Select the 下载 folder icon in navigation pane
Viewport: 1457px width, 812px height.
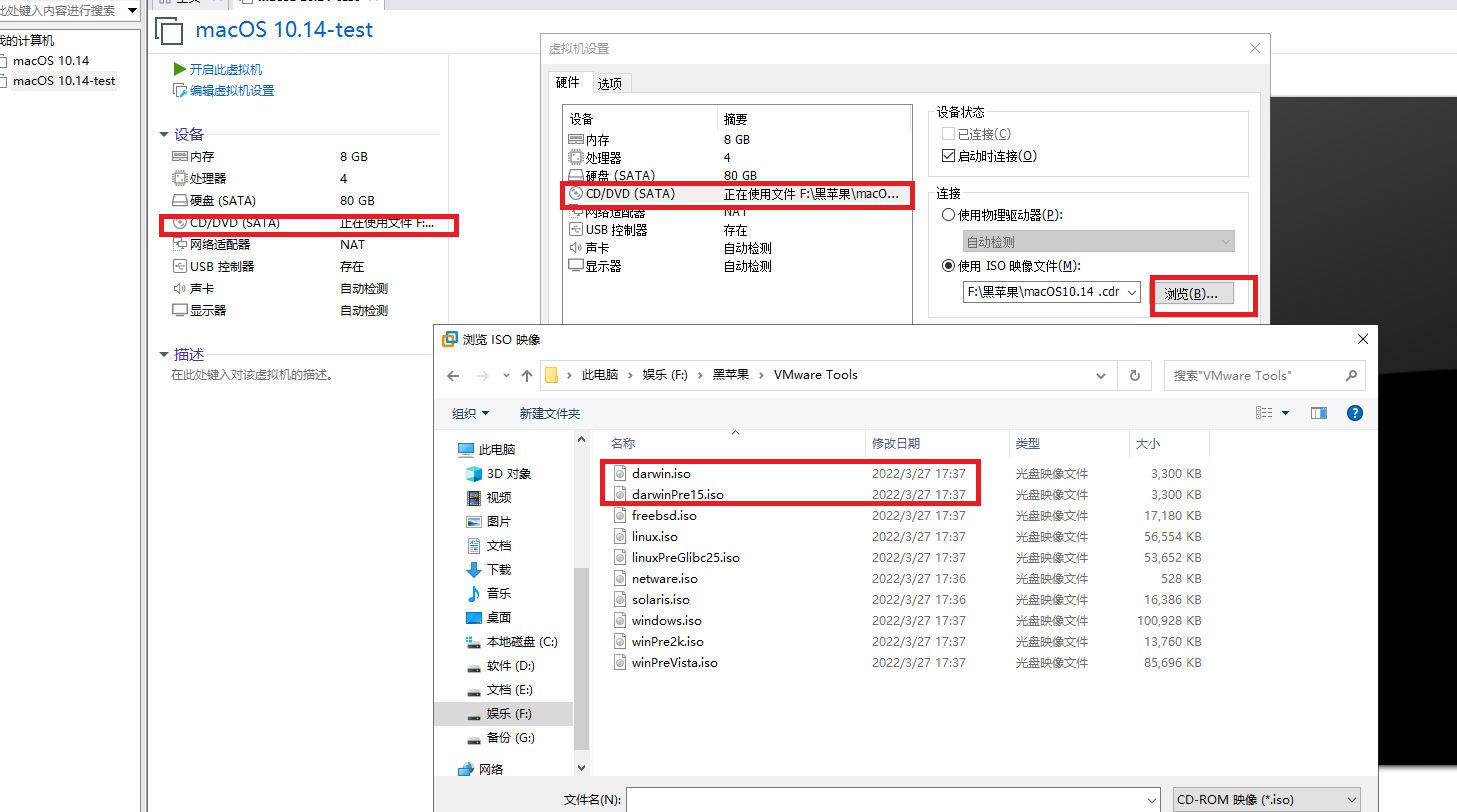coord(474,569)
